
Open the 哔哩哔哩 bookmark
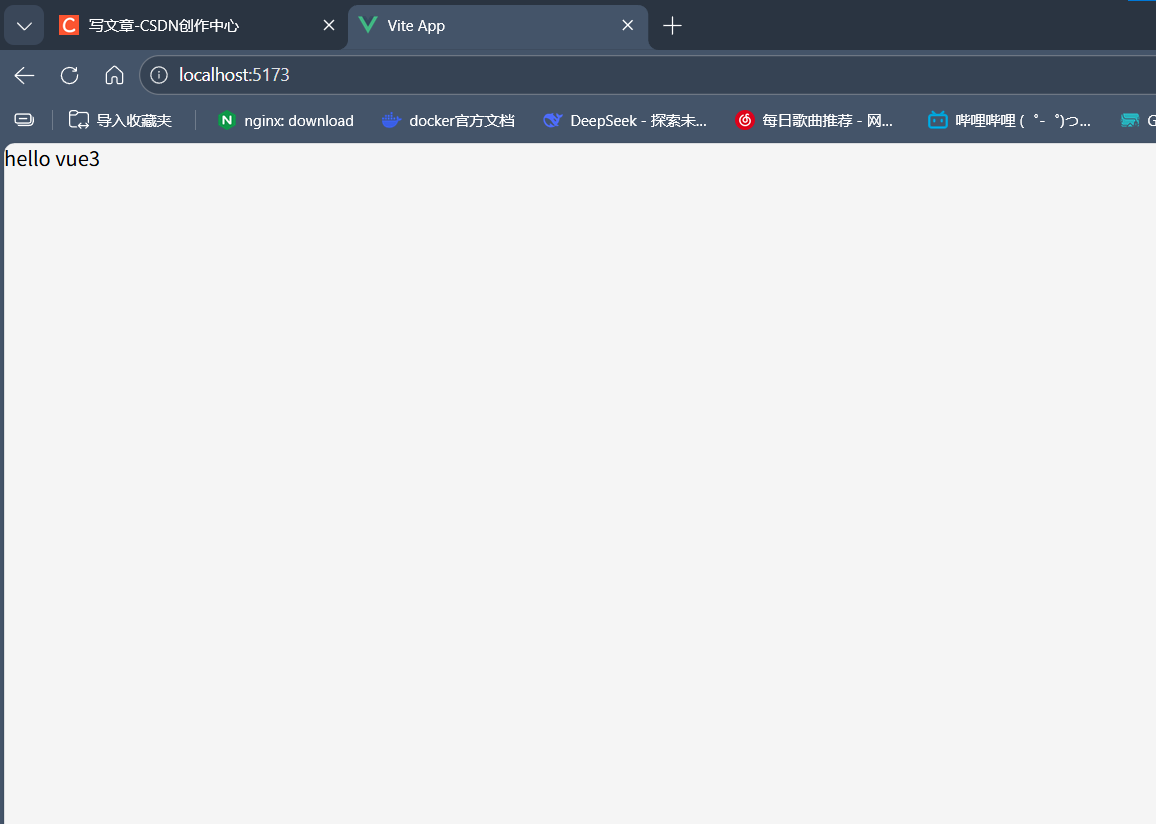pos(1009,120)
